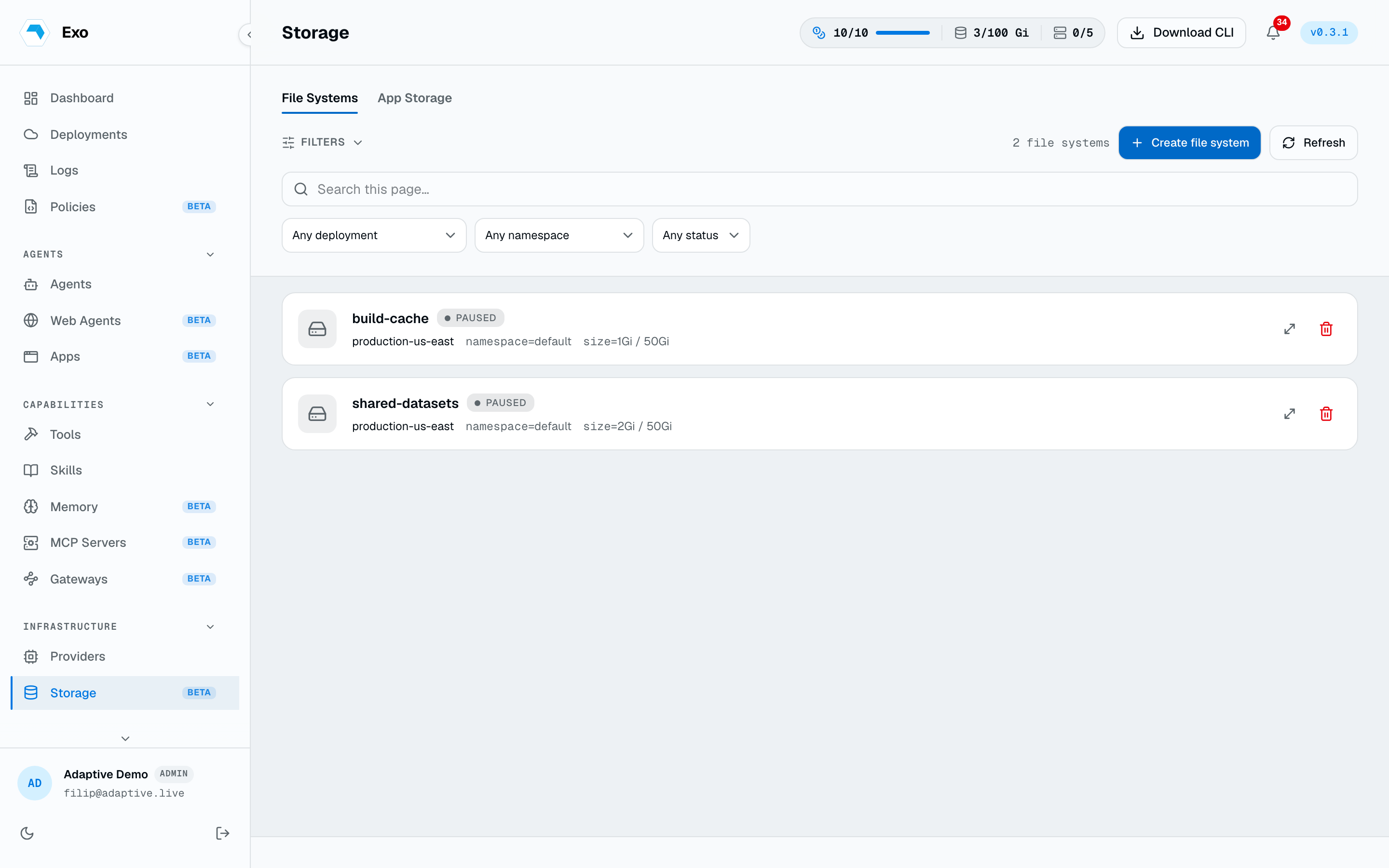
Task: Click the 2 file systems count
Action: tap(1061, 143)
